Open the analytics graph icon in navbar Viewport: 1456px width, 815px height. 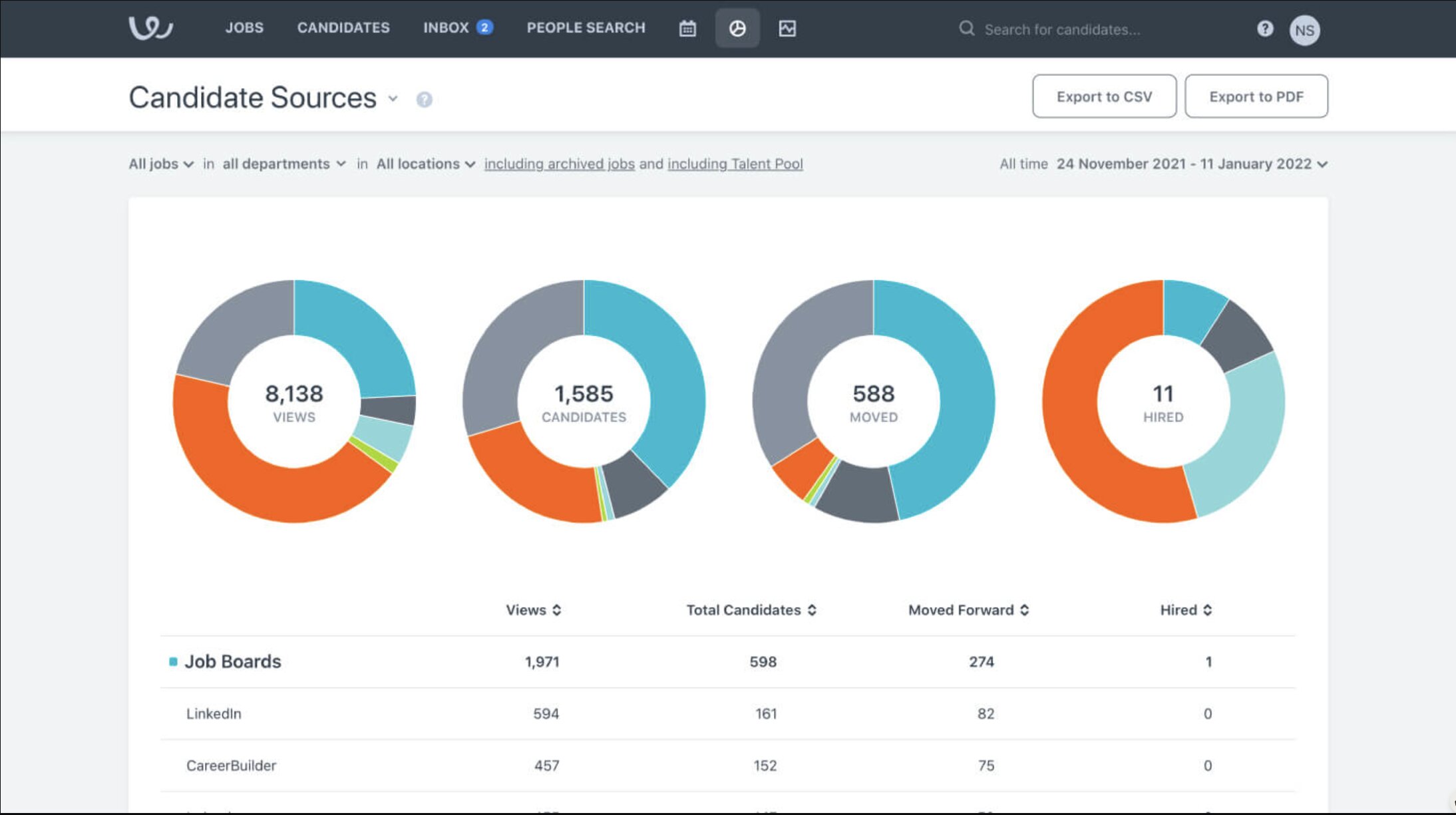tap(787, 29)
